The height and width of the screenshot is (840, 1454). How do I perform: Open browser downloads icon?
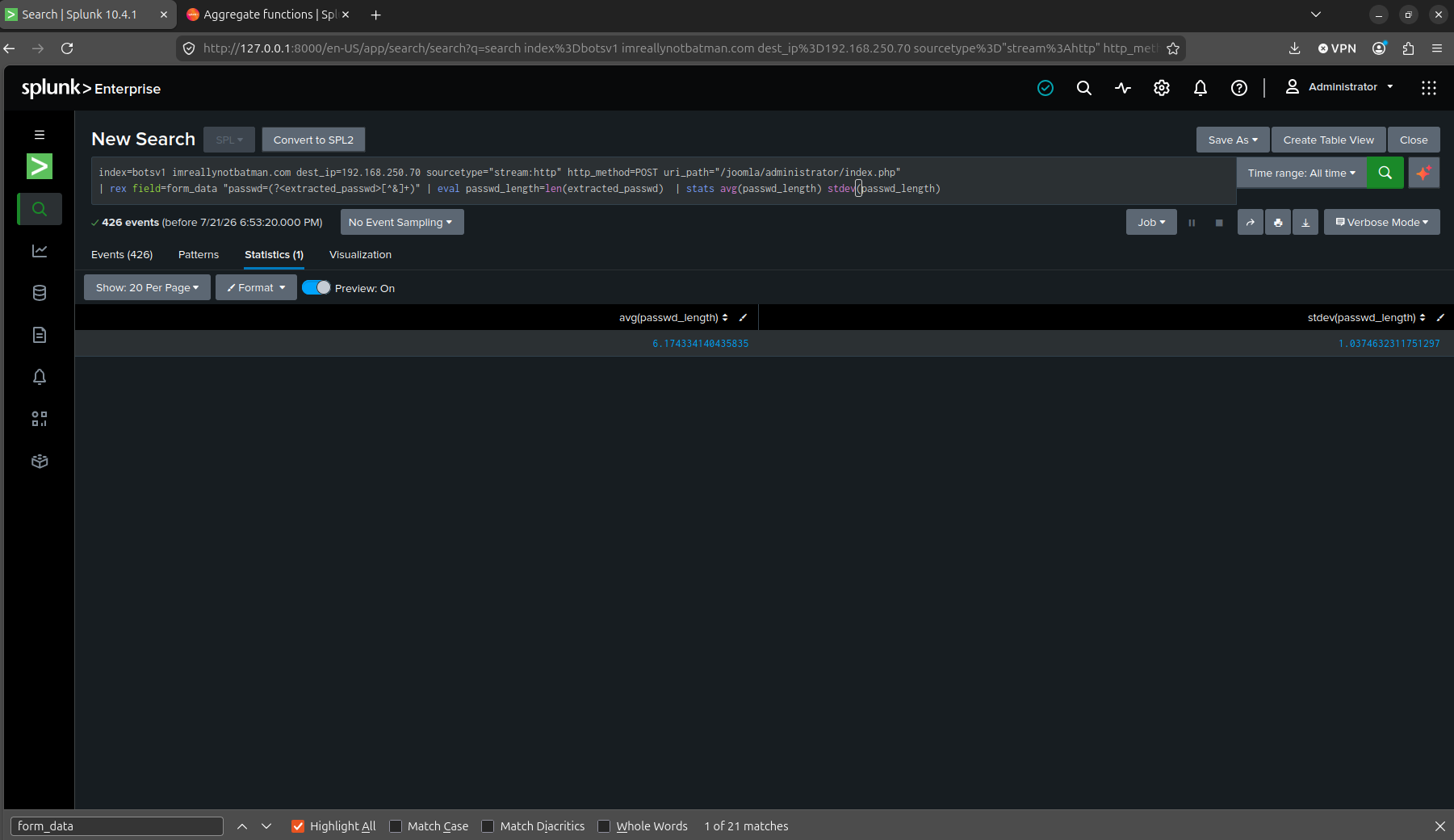(1294, 48)
